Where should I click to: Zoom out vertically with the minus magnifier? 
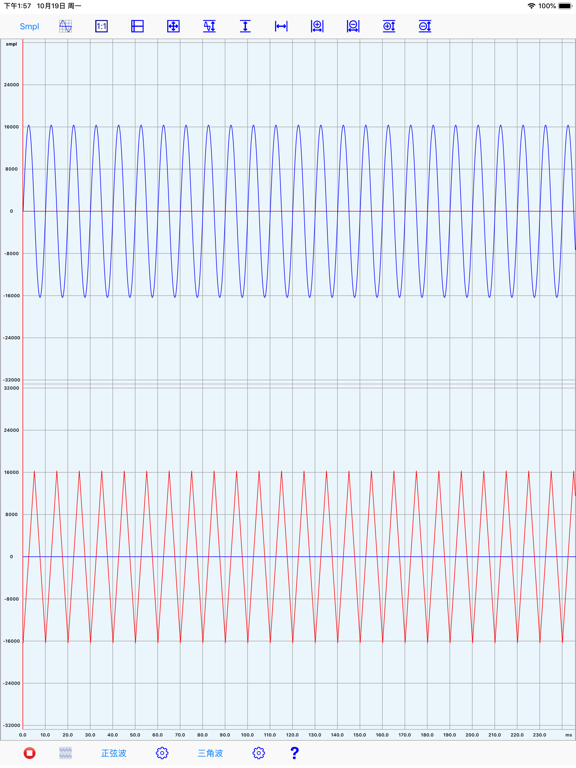pos(425,26)
